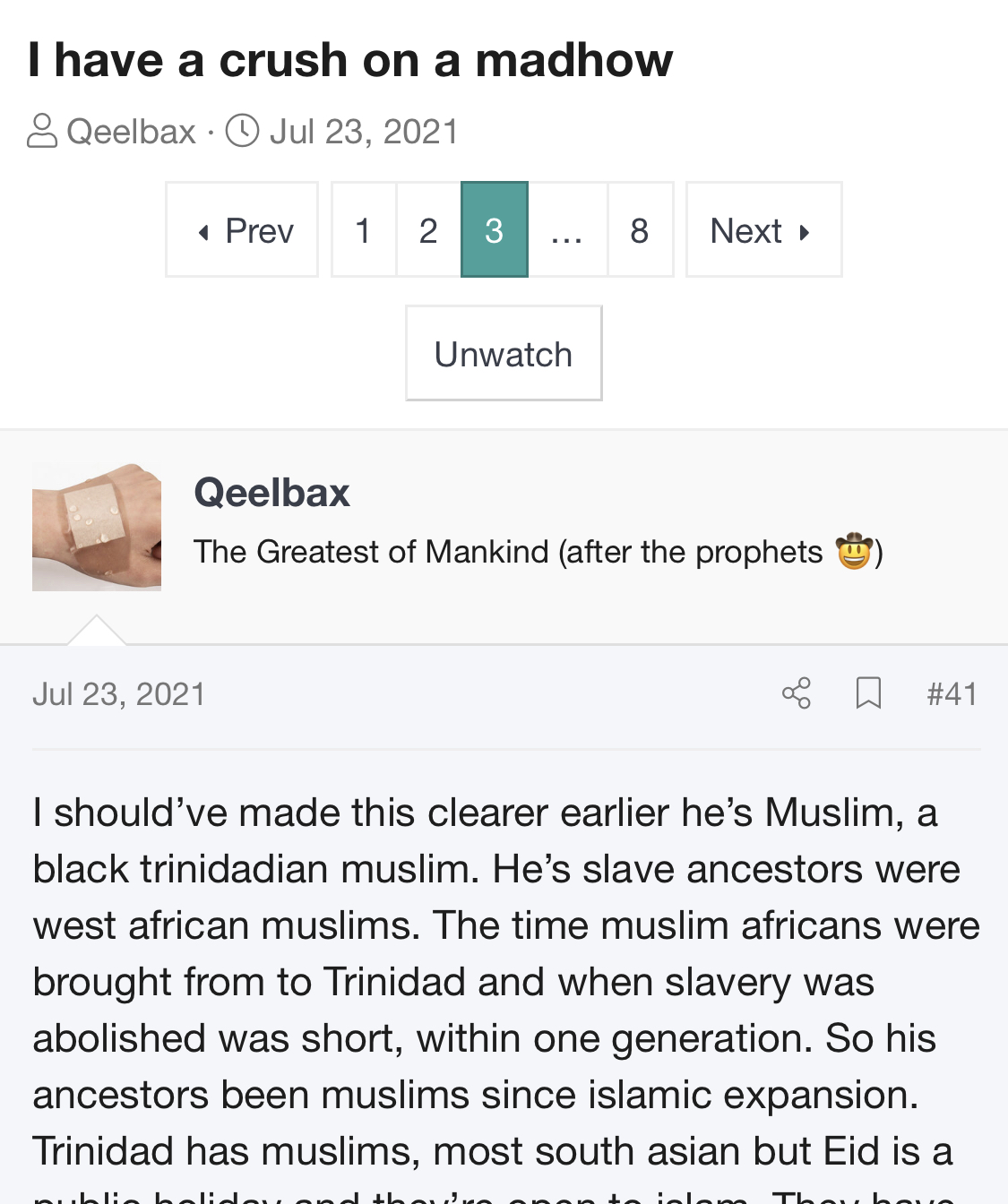
Task: Open Qeelbax's avatar image
Action: [x=97, y=527]
